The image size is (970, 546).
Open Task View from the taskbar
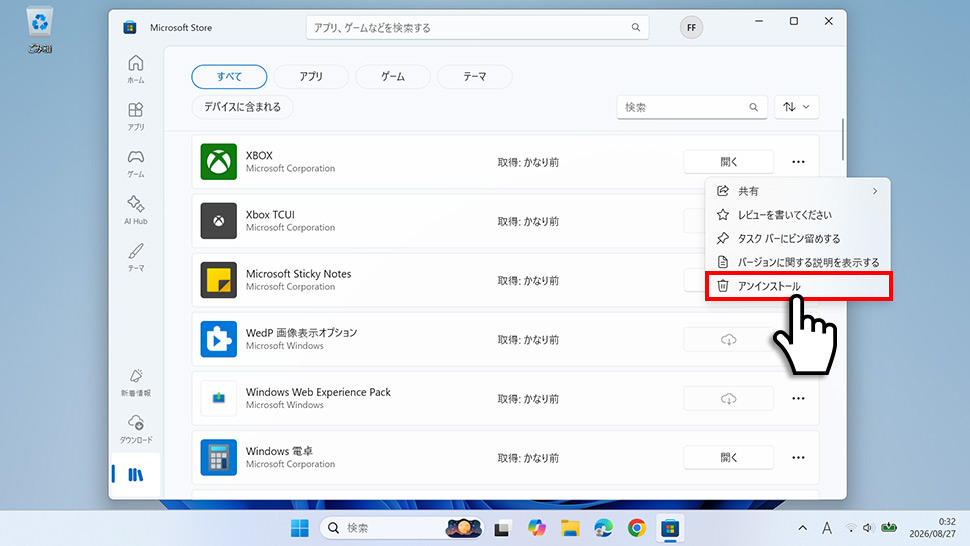(x=502, y=528)
